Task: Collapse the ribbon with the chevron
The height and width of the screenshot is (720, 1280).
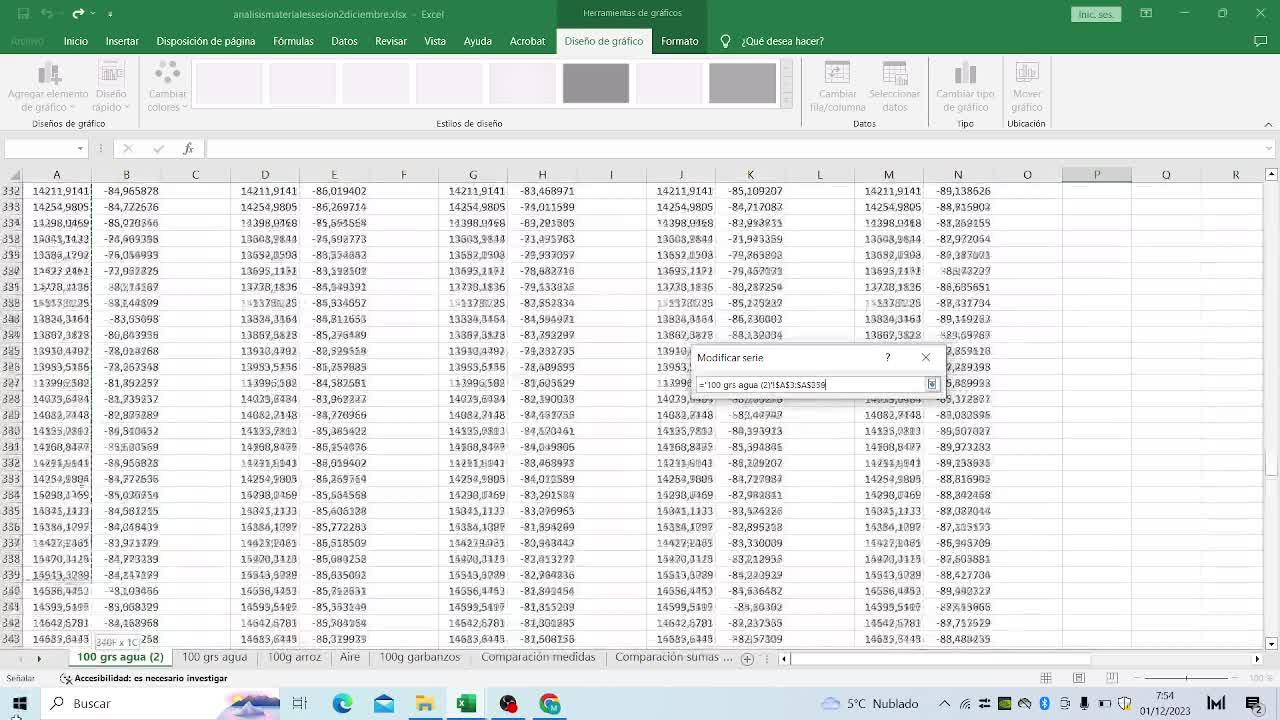Action: (1268, 124)
